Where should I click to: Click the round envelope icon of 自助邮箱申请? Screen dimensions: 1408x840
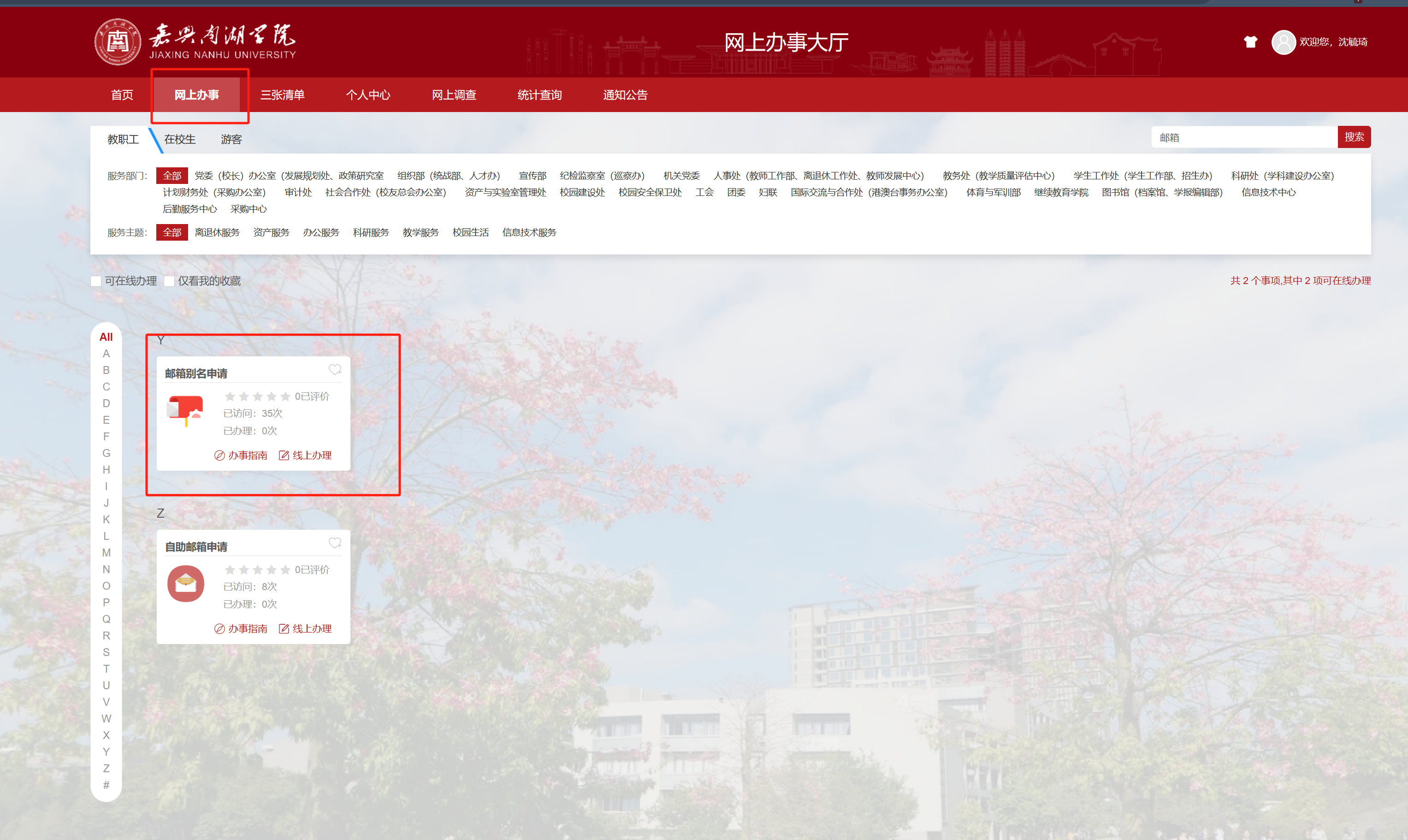coord(186,584)
